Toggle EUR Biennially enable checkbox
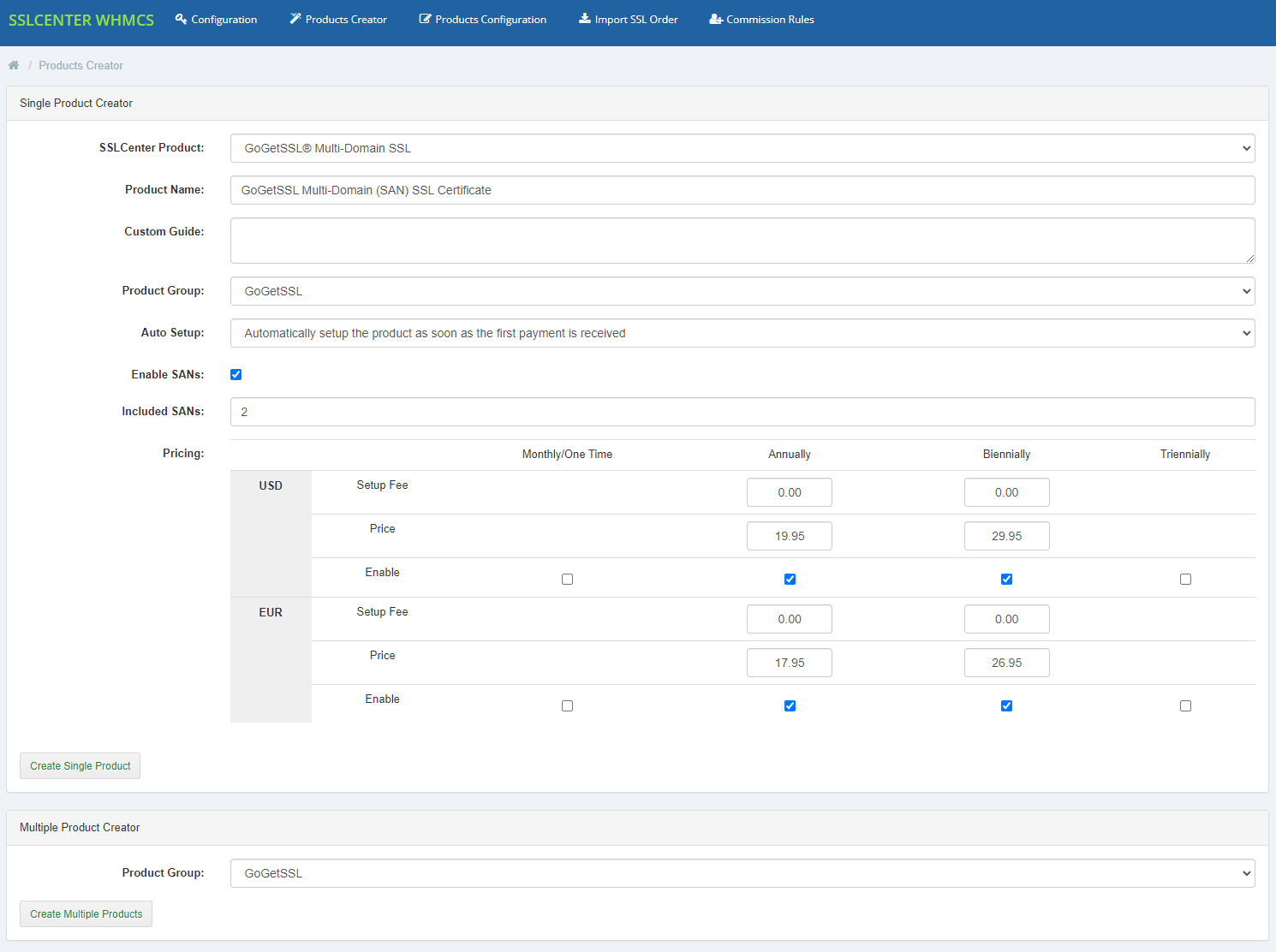The image size is (1276, 952). tap(1007, 706)
